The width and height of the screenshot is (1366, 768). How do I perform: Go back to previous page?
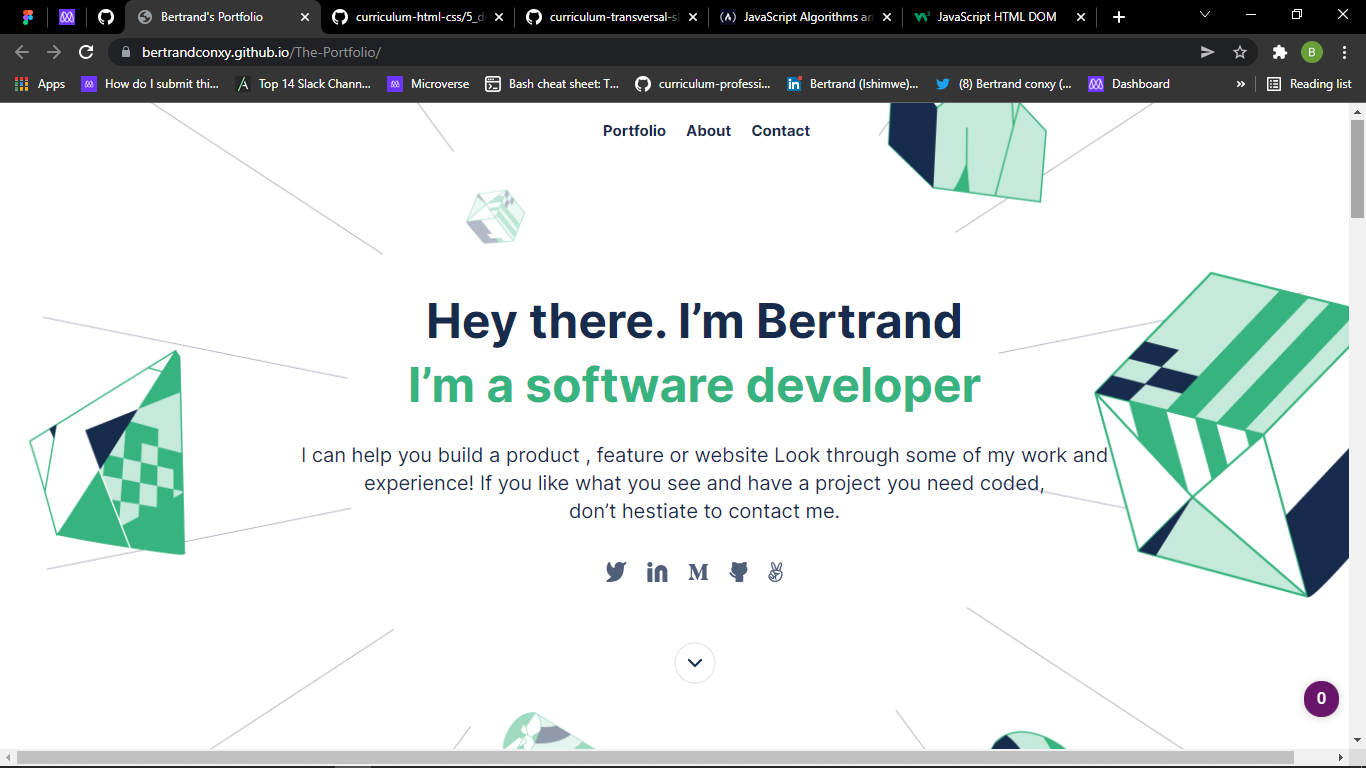tap(22, 52)
